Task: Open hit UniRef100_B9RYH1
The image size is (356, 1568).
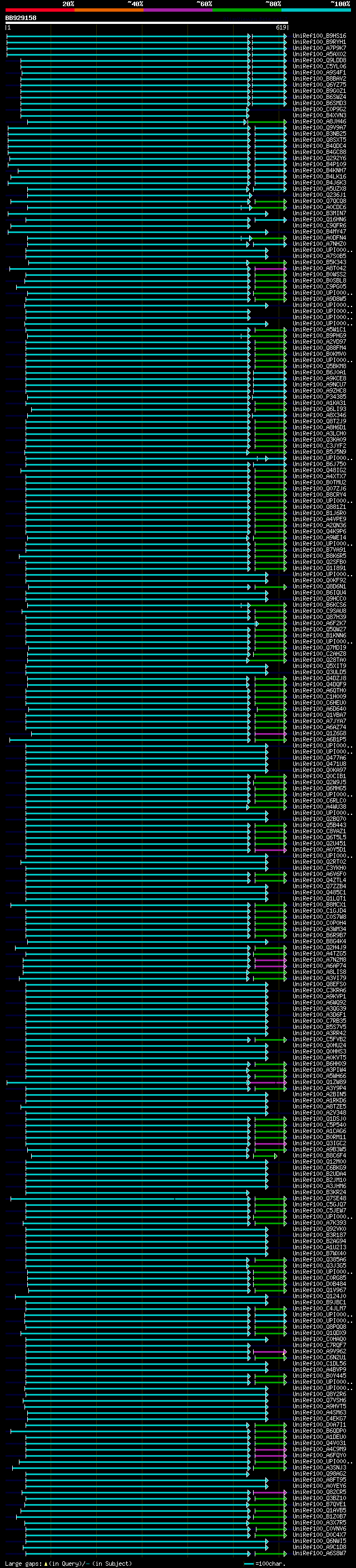Action: tap(319, 42)
